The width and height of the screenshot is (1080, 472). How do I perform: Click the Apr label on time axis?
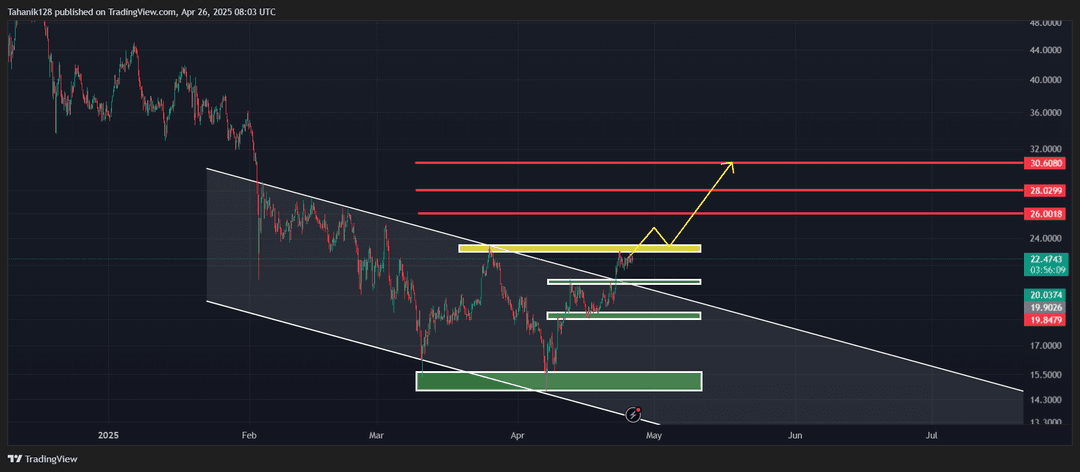517,435
